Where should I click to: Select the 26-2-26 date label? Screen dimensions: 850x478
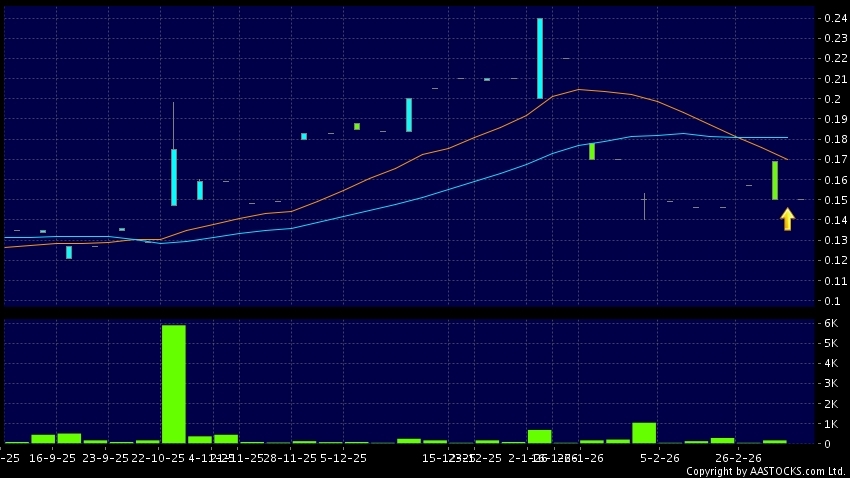[x=737, y=458]
